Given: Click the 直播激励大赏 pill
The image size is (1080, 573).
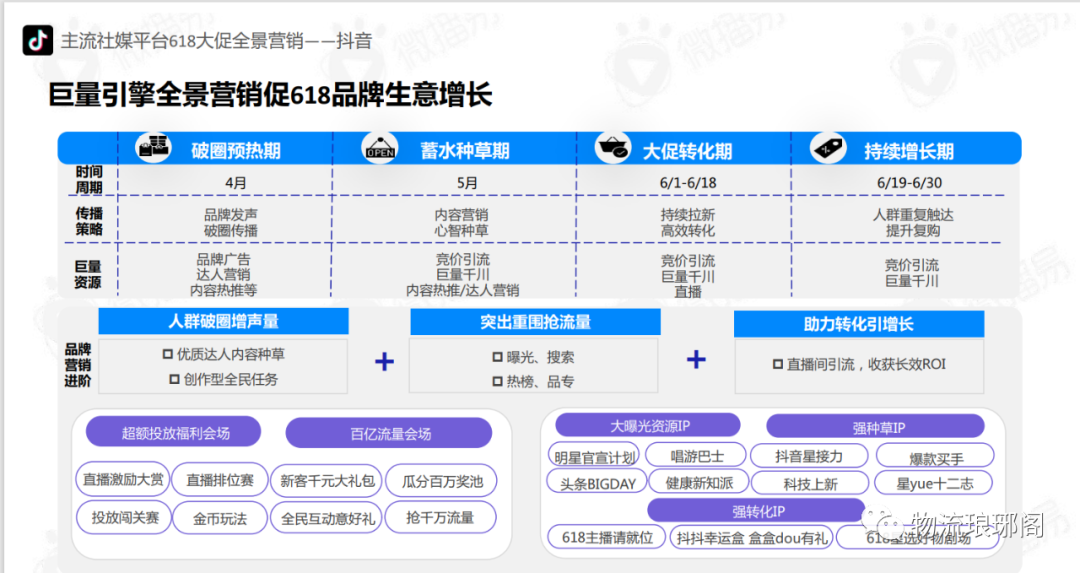Looking at the screenshot, I should point(123,479).
